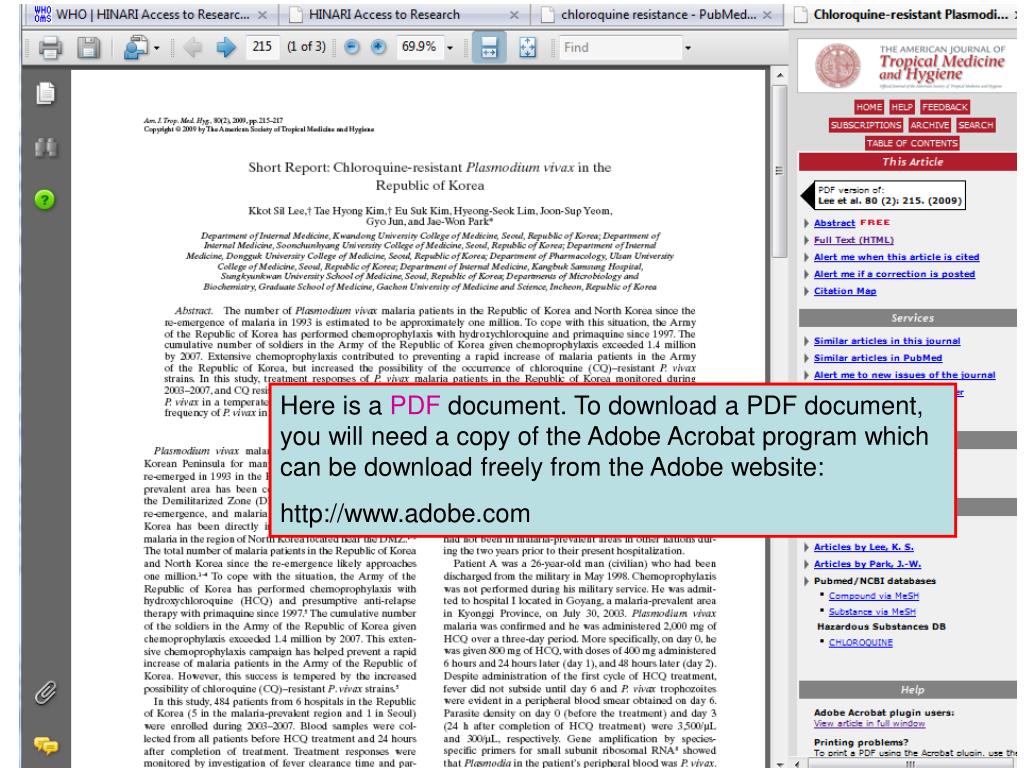
Task: Select the Chloroquine-resistant Plasmodi... tab
Action: coord(904,14)
